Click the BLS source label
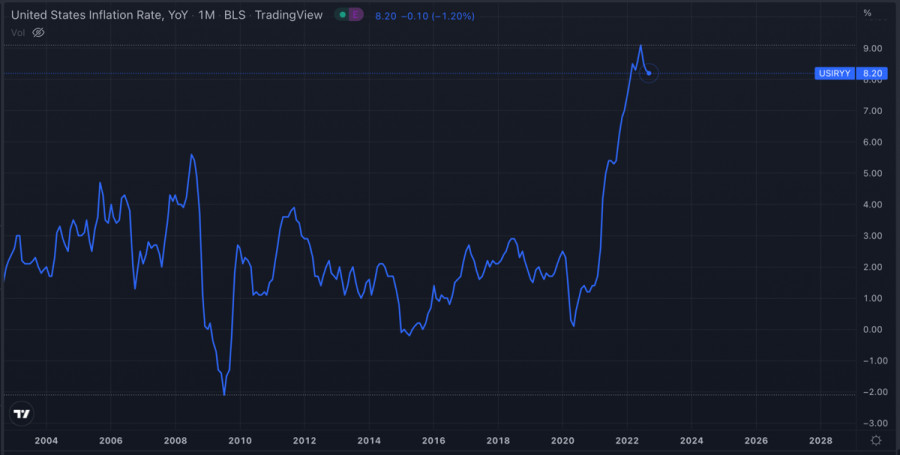This screenshot has width=900, height=455. click(234, 15)
